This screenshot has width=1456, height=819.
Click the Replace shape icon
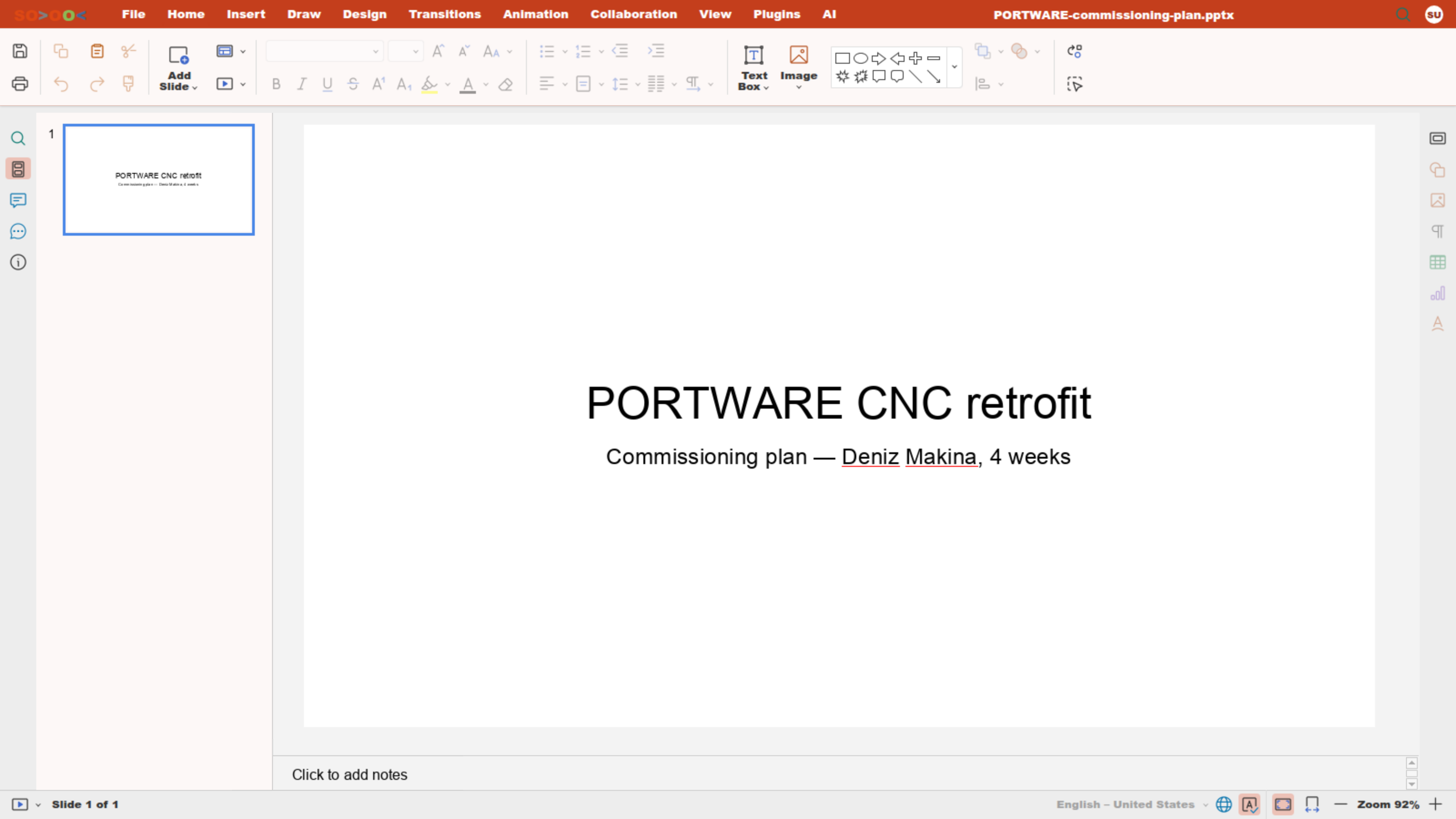pyautogui.click(x=1074, y=51)
